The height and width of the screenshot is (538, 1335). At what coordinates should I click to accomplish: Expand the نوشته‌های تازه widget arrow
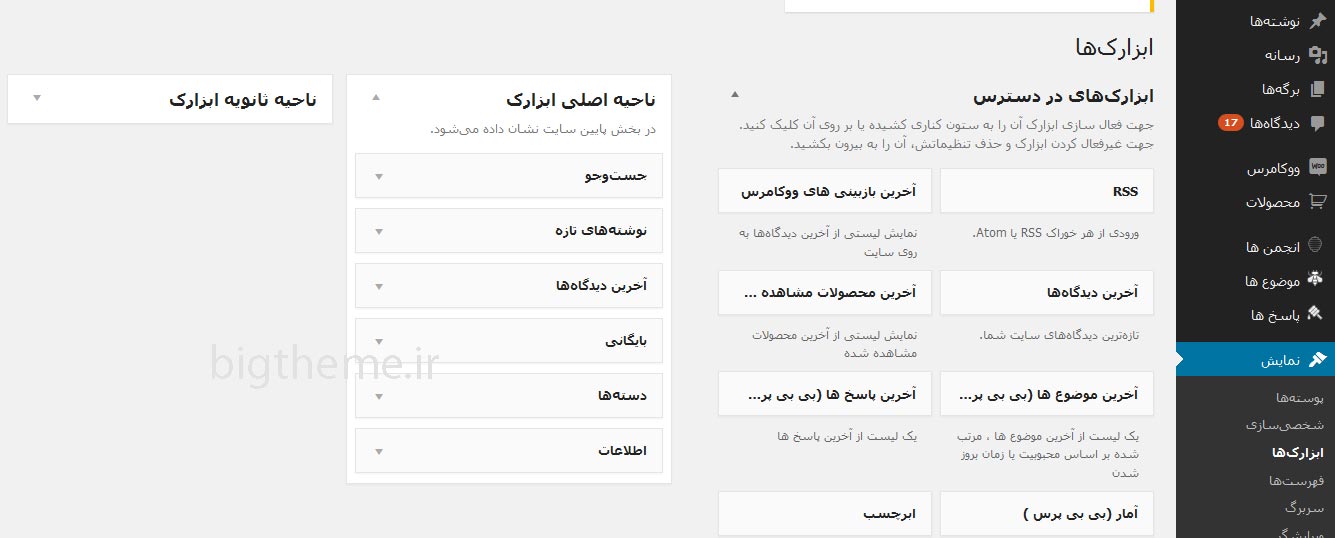click(x=378, y=231)
